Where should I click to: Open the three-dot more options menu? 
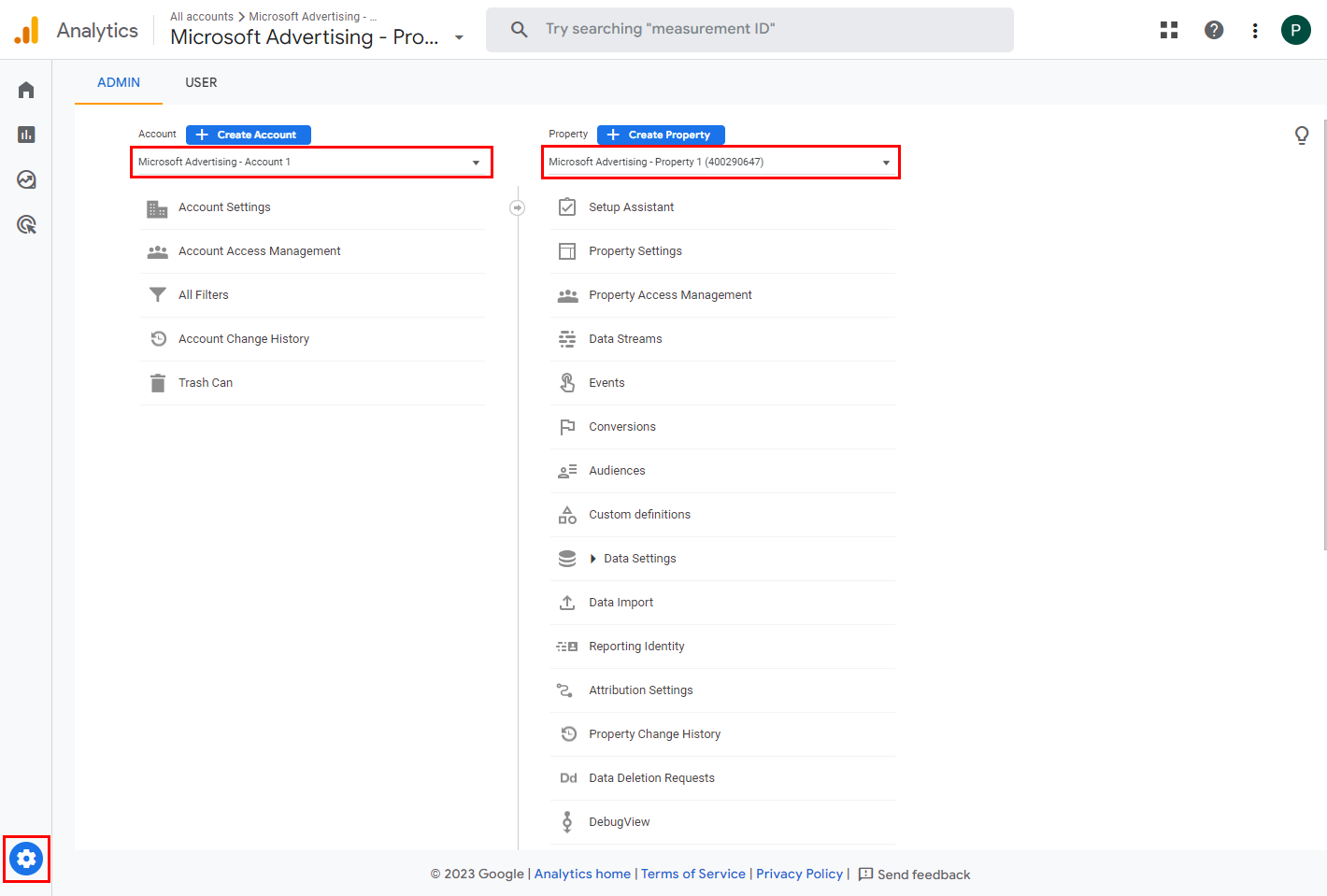click(x=1255, y=31)
